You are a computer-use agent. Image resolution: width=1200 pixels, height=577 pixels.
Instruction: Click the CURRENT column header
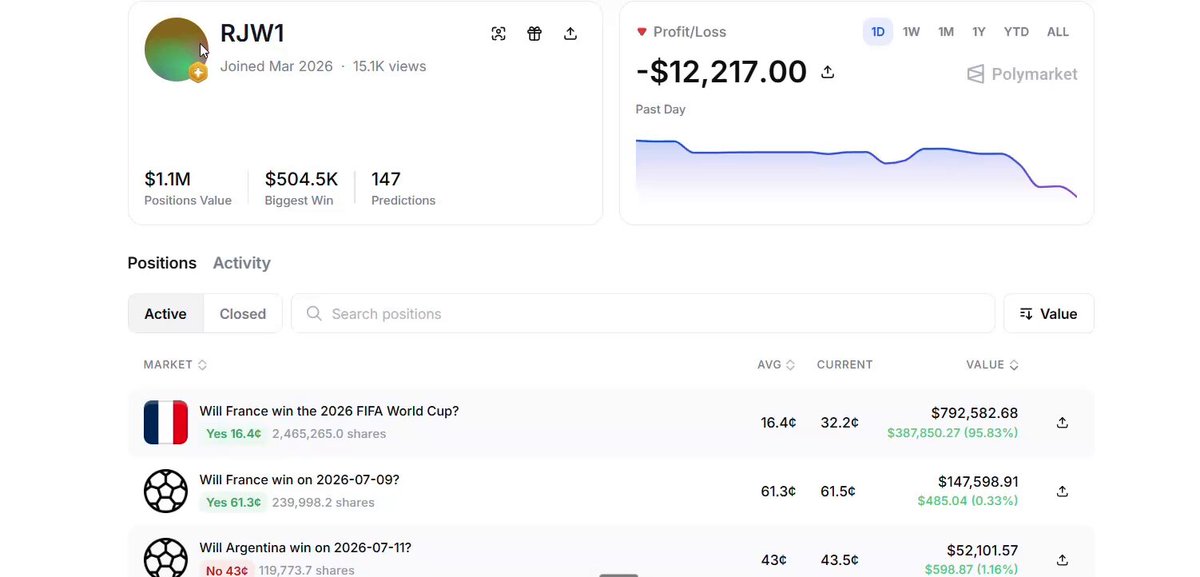(x=845, y=365)
